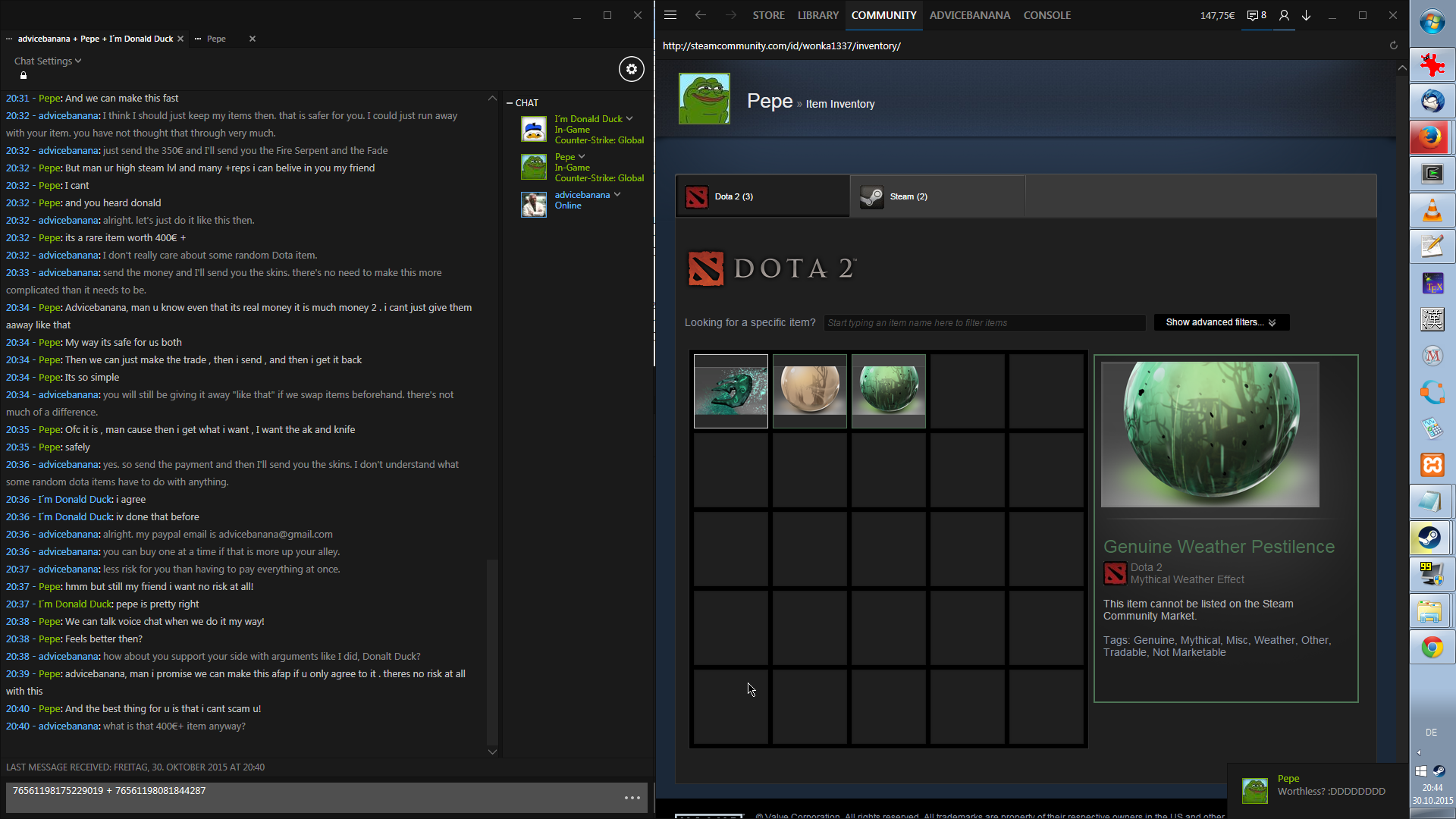Image resolution: width=1456 pixels, height=819 pixels.
Task: Click the Steam hamburger menu icon
Action: pyautogui.click(x=670, y=15)
